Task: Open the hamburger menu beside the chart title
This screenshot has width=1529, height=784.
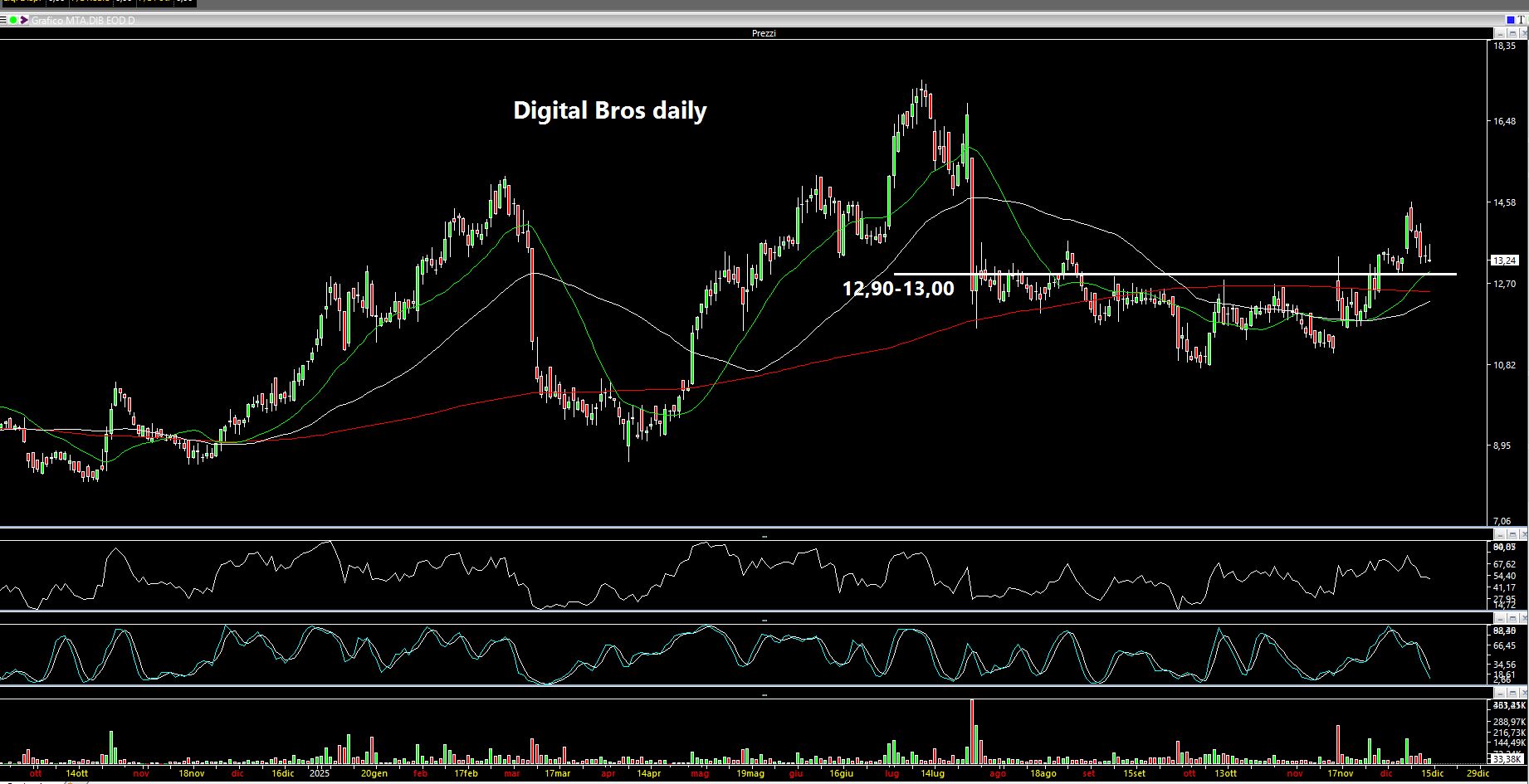Action: pos(4,20)
